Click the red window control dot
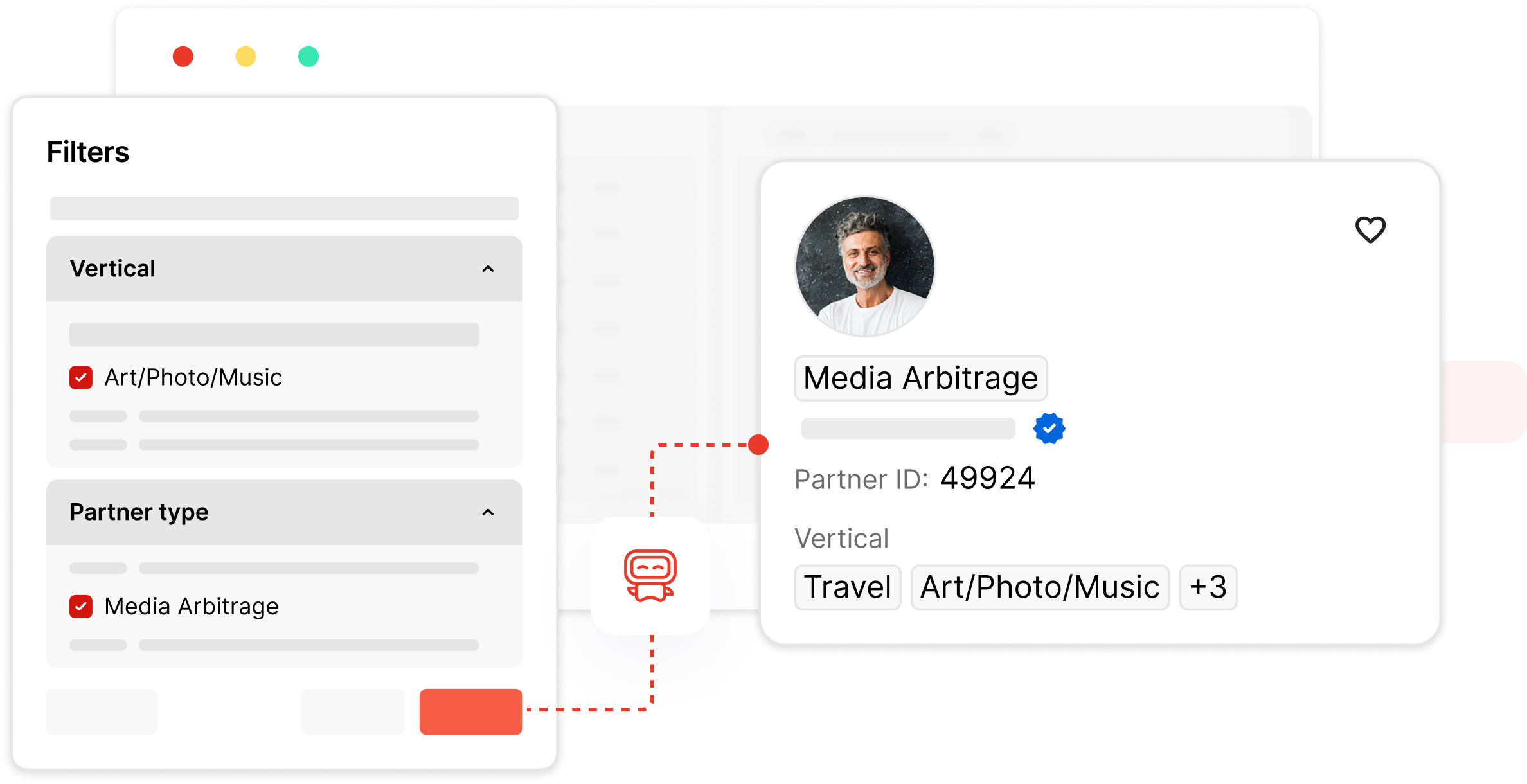The width and height of the screenshot is (1527, 784). (183, 57)
